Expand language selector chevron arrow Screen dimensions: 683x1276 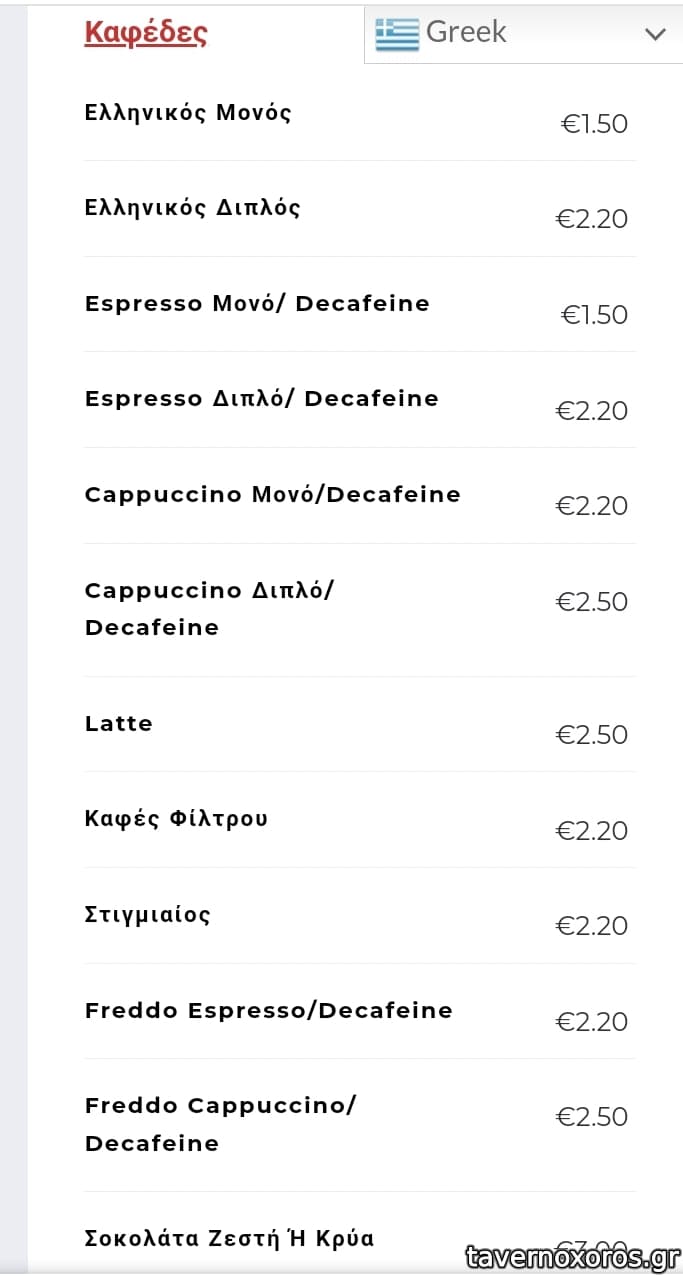(x=655, y=35)
